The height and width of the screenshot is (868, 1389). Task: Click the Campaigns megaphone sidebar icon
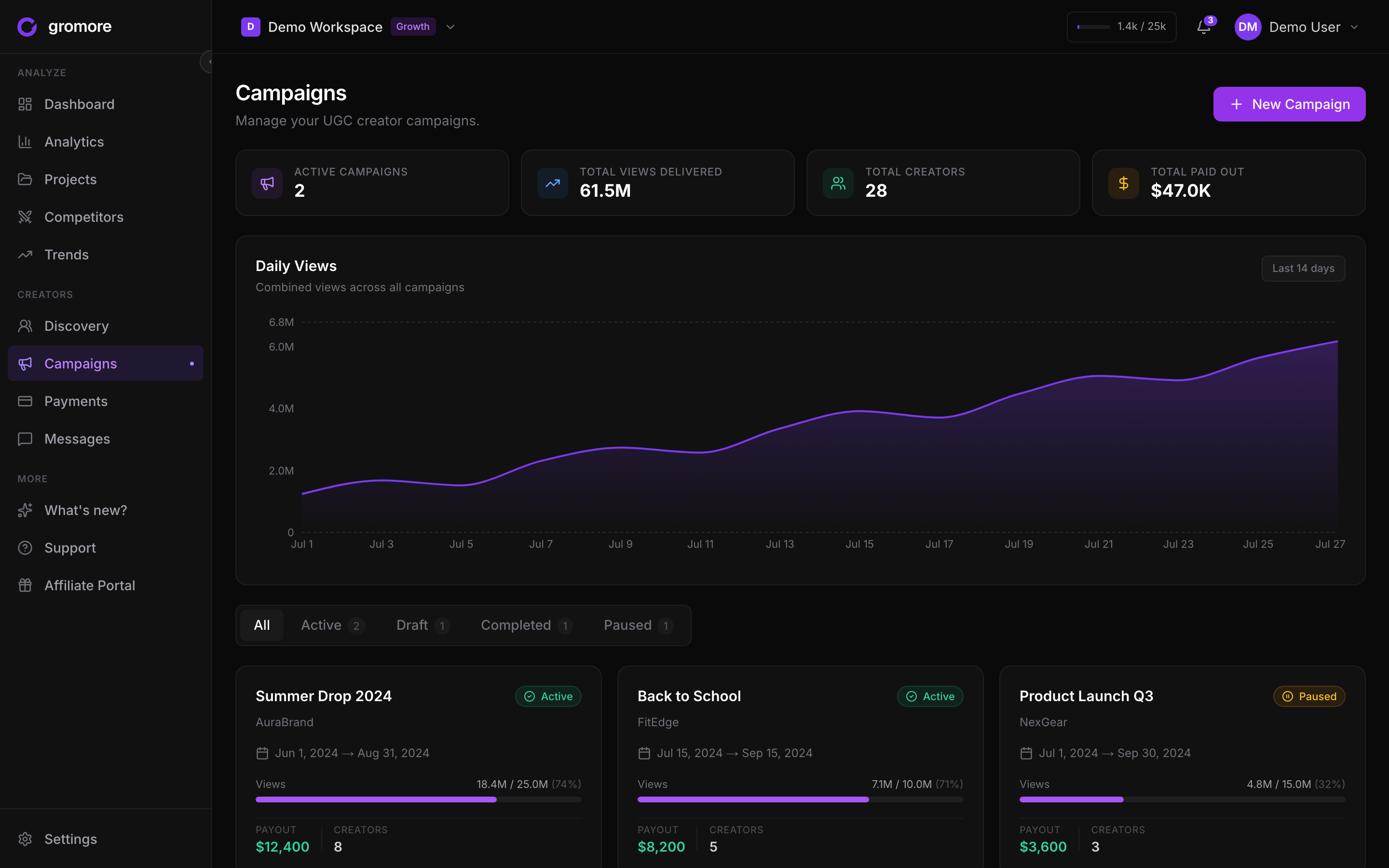pos(25,364)
